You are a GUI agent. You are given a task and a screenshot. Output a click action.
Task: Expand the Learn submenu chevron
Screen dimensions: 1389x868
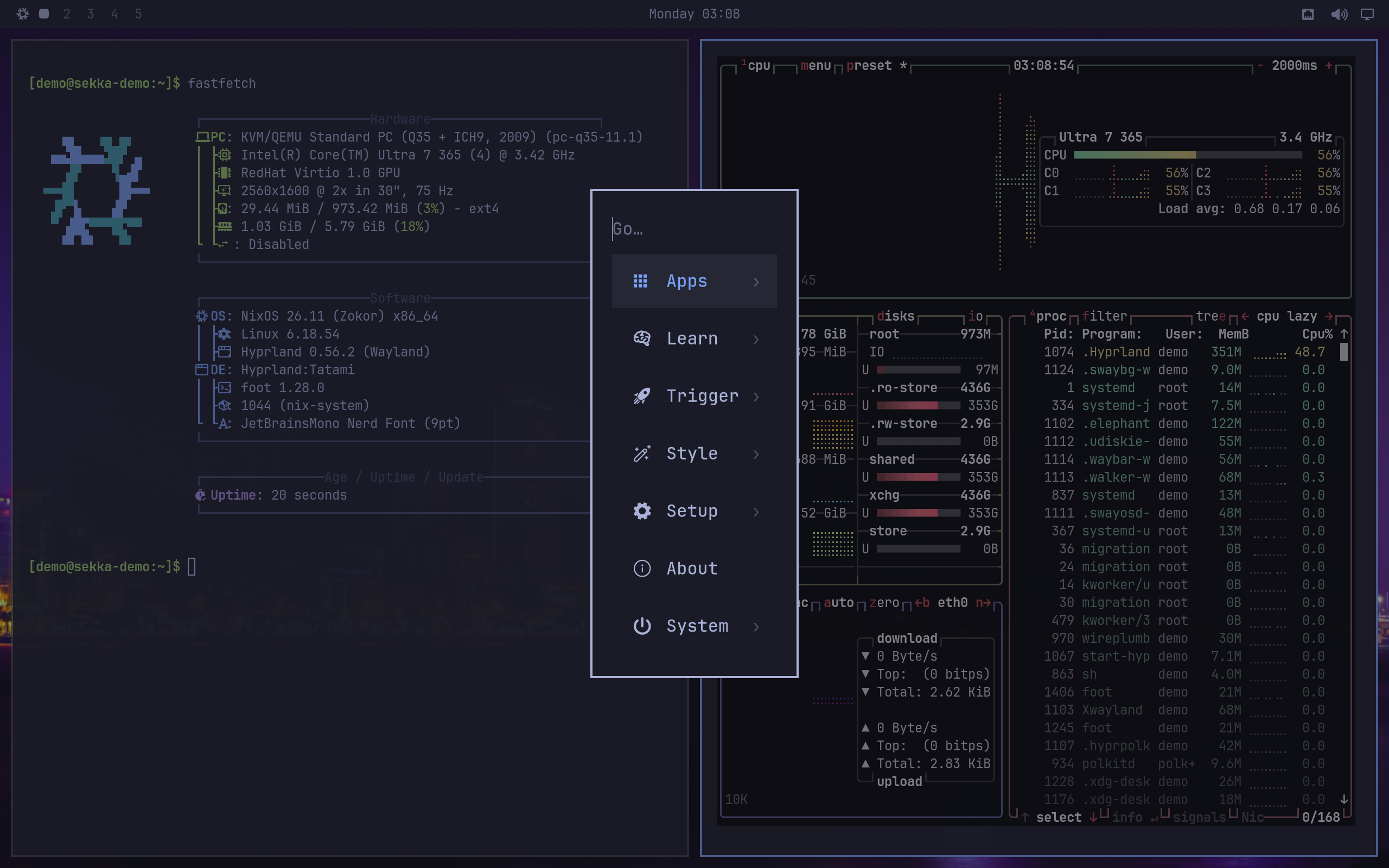tap(756, 339)
